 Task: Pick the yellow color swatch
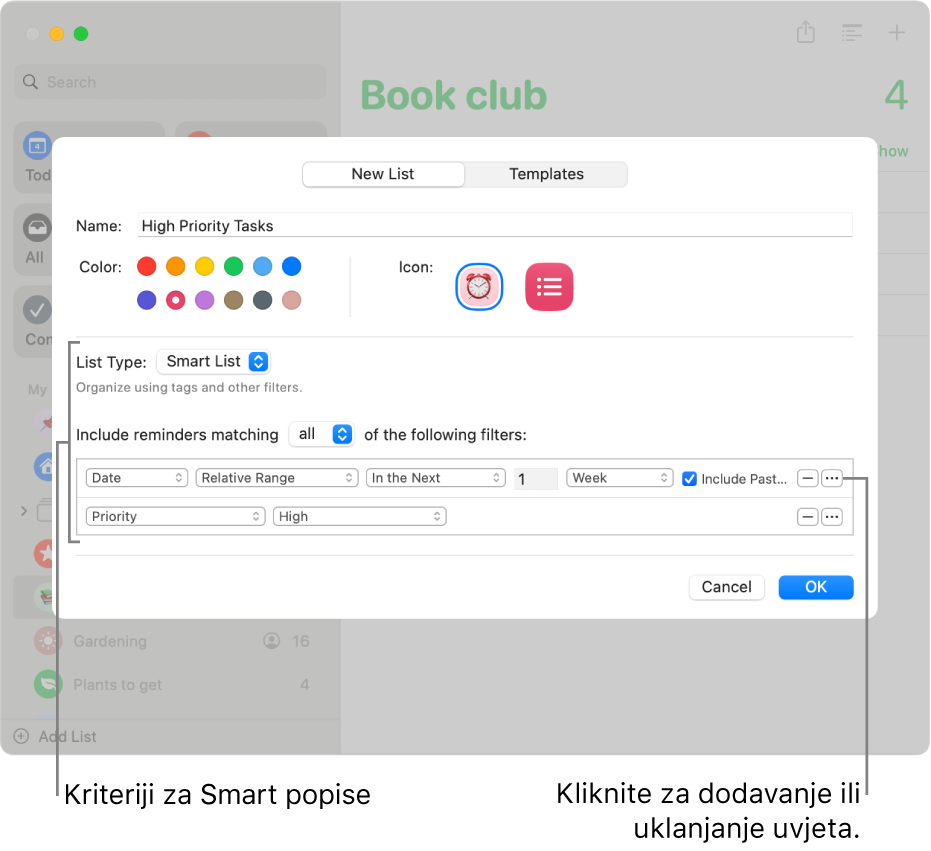pos(204,266)
